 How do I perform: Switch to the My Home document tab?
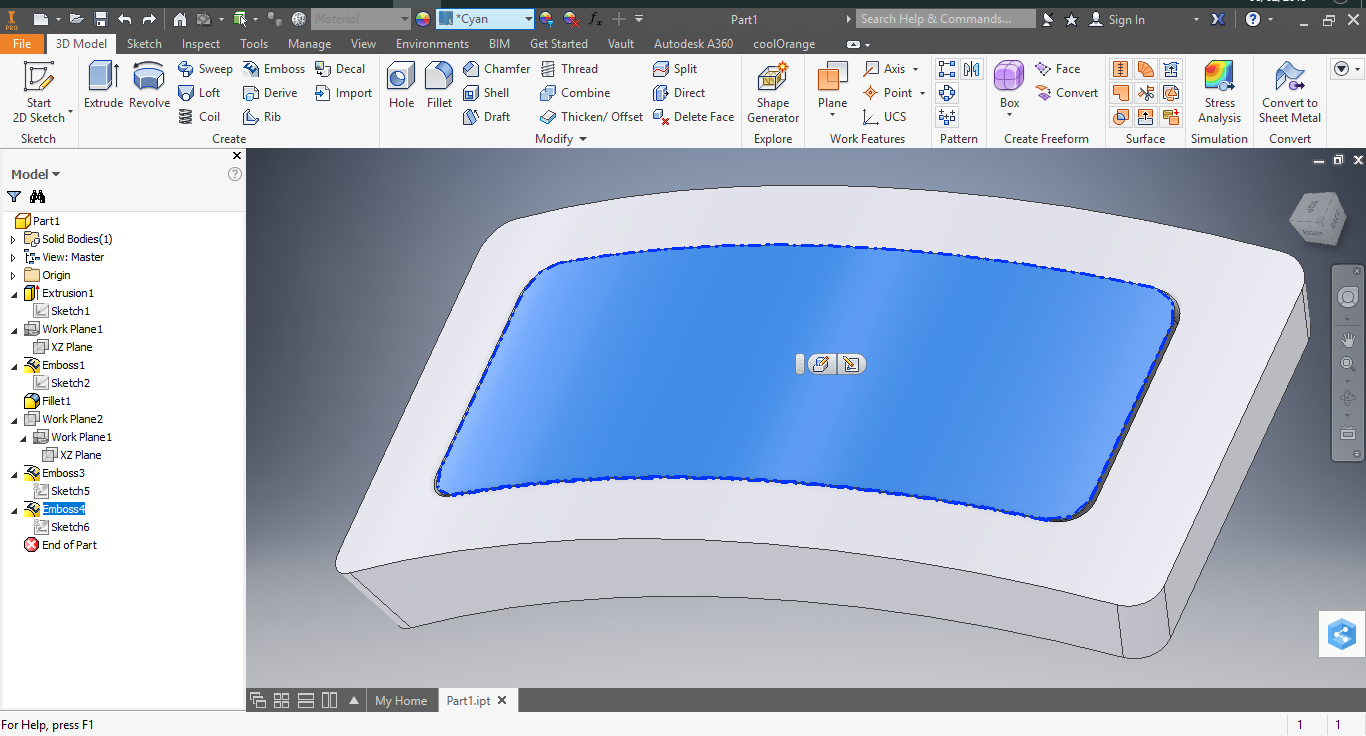(x=401, y=701)
